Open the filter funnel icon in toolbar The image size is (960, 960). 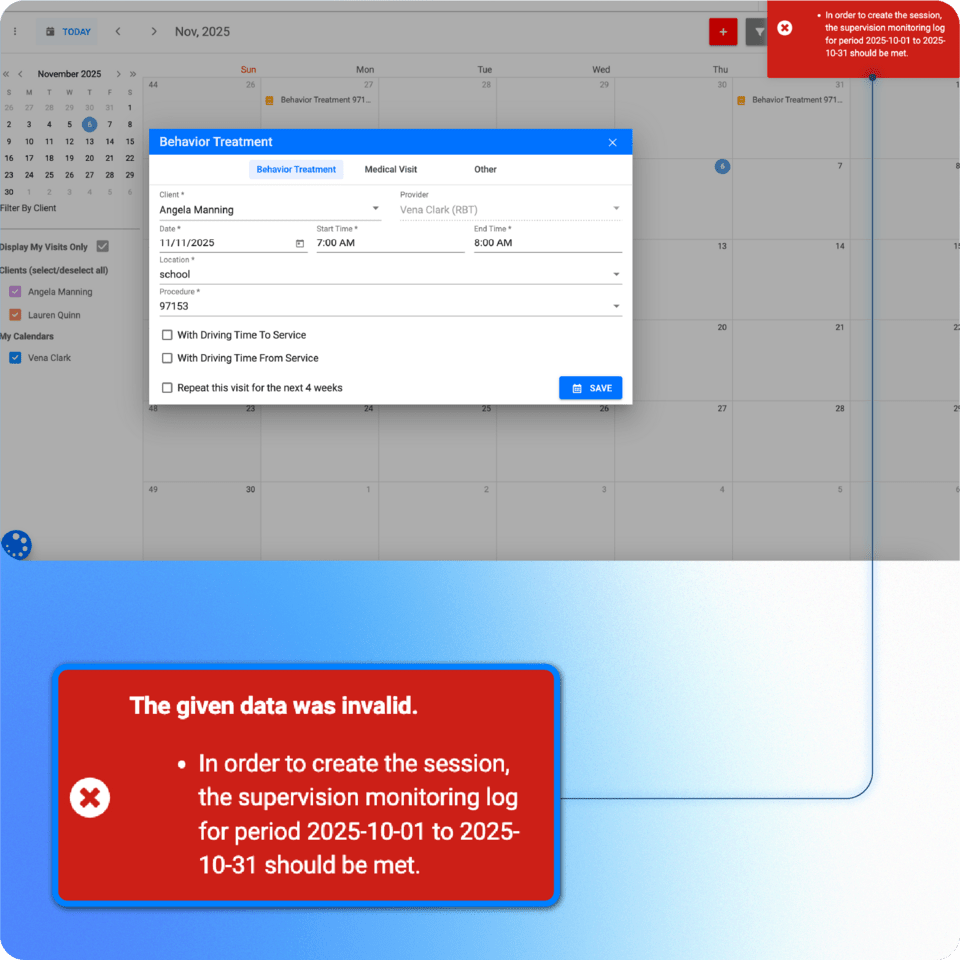click(758, 32)
